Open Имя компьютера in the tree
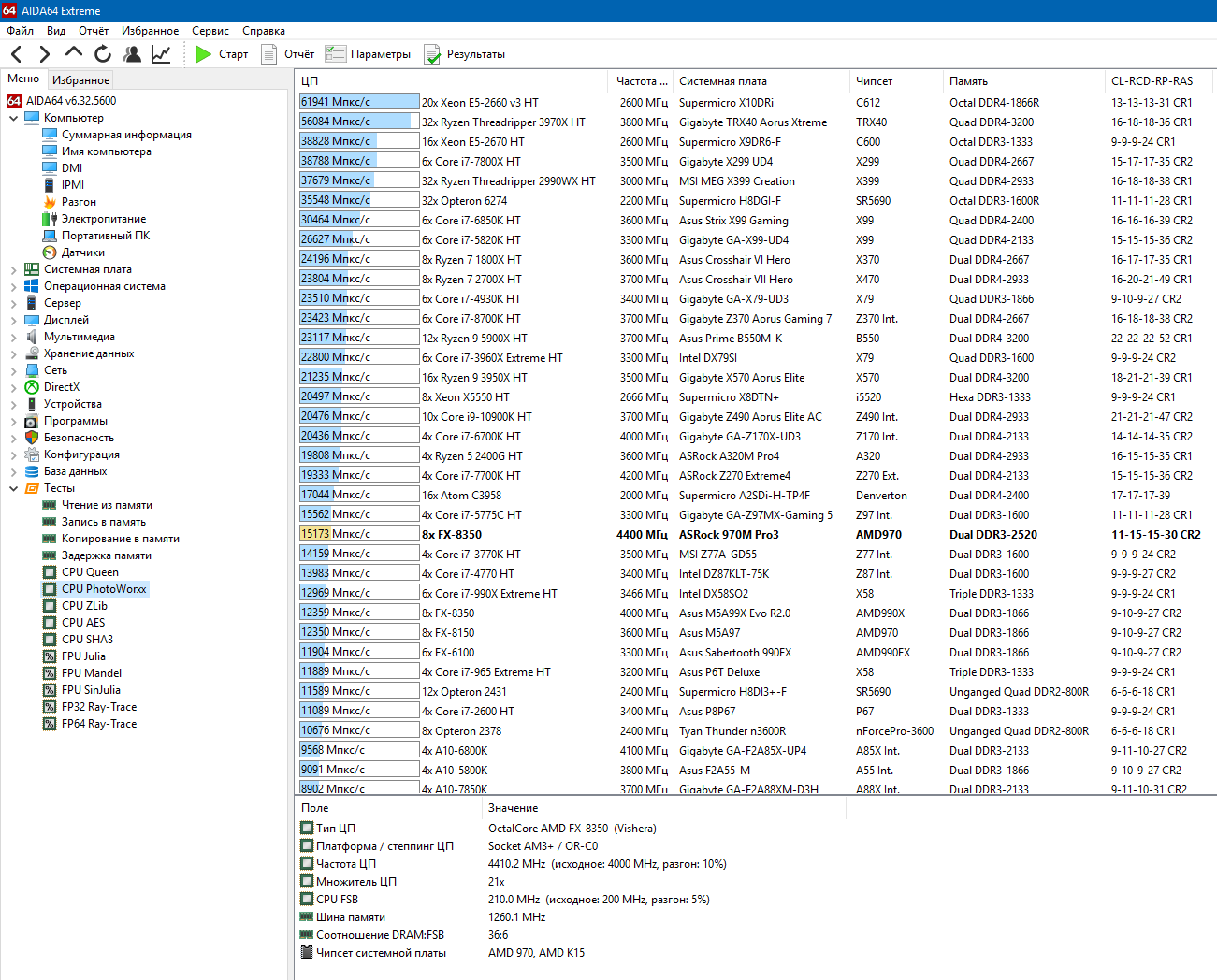 tap(96, 151)
